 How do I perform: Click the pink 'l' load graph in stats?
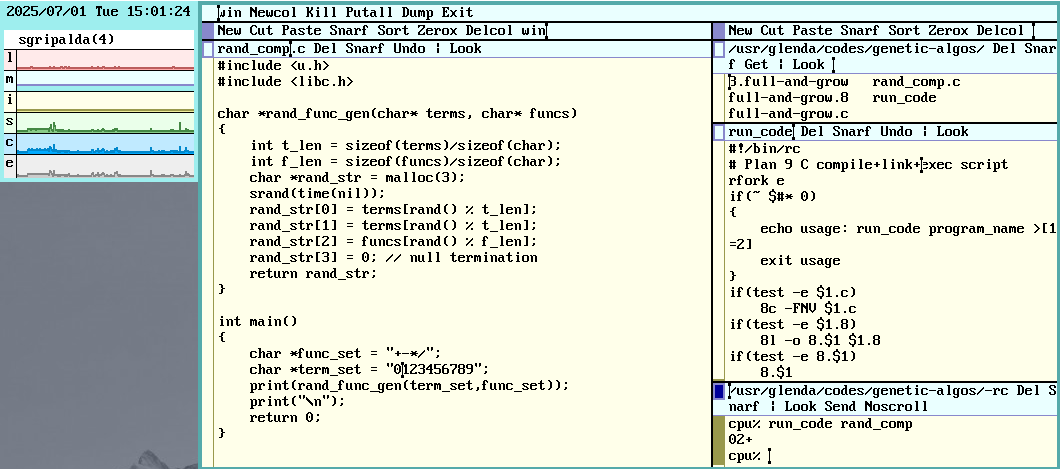click(x=105, y=59)
